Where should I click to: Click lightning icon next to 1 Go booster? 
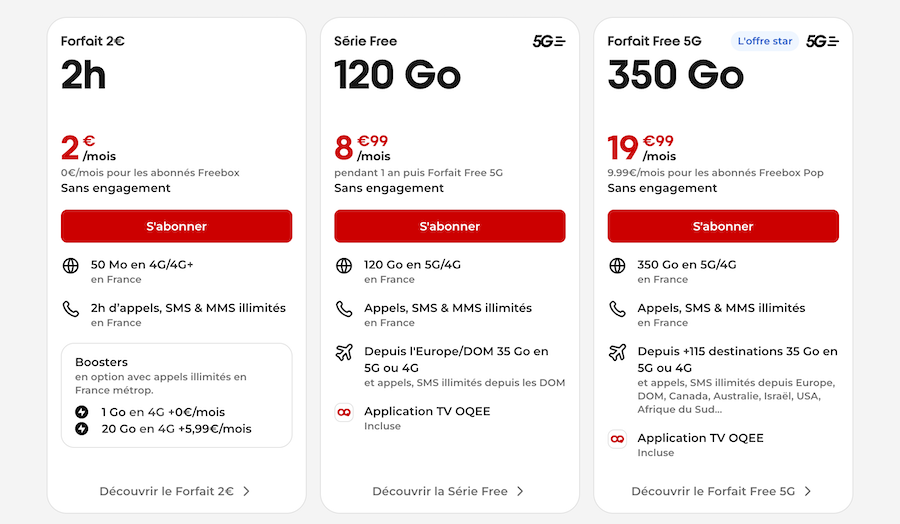pos(82,412)
